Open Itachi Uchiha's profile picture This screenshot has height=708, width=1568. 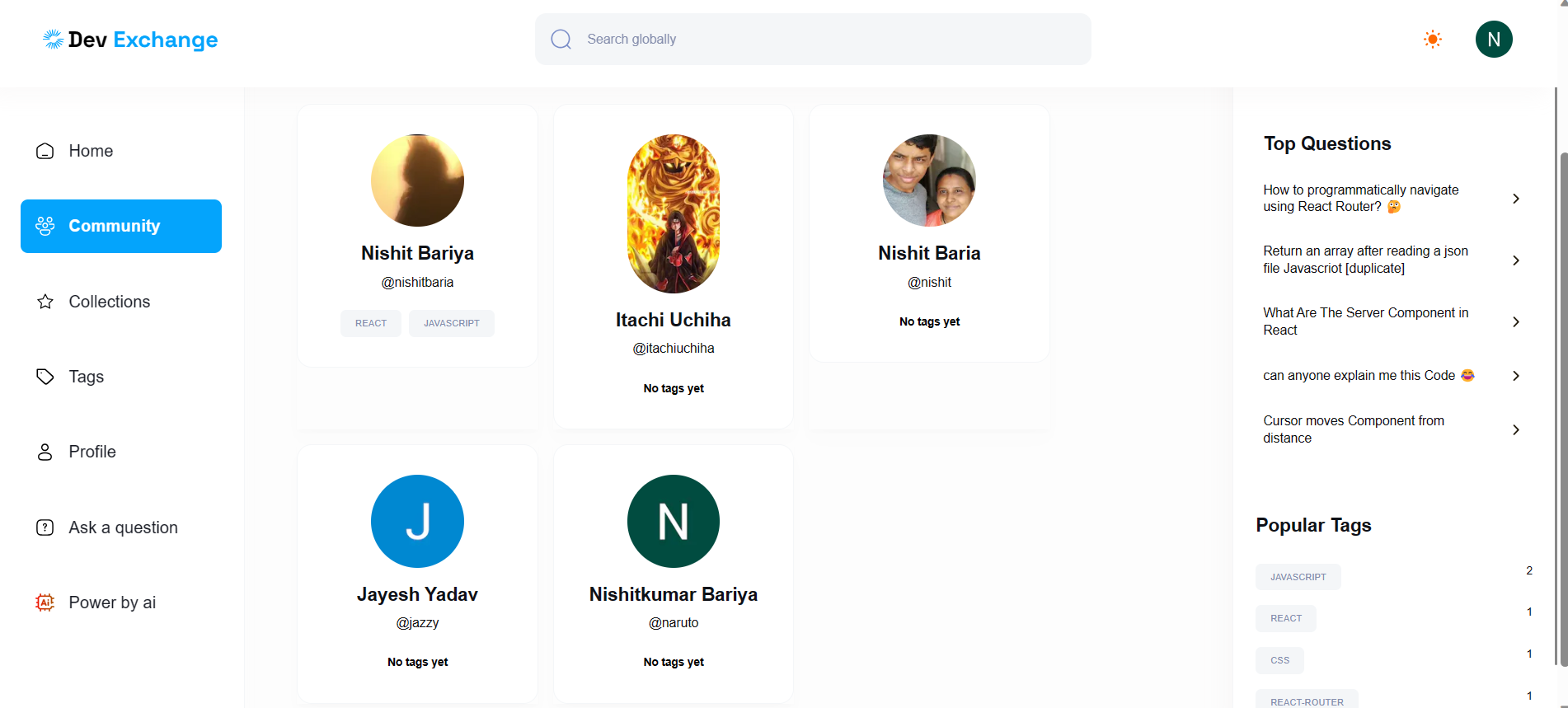point(673,213)
